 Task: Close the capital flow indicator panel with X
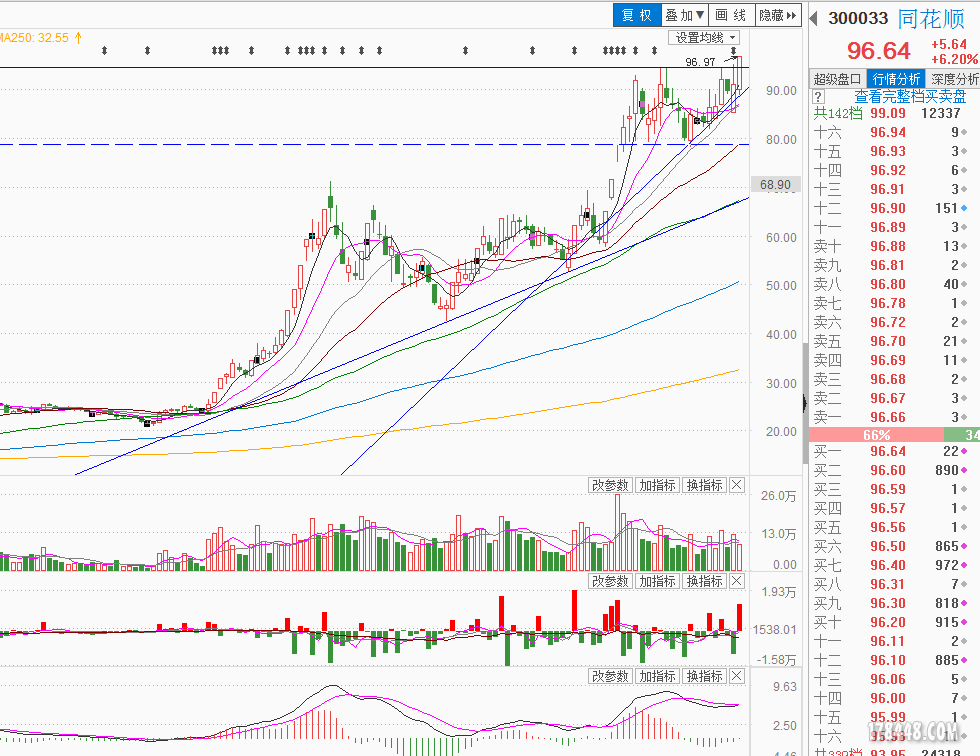[738, 581]
